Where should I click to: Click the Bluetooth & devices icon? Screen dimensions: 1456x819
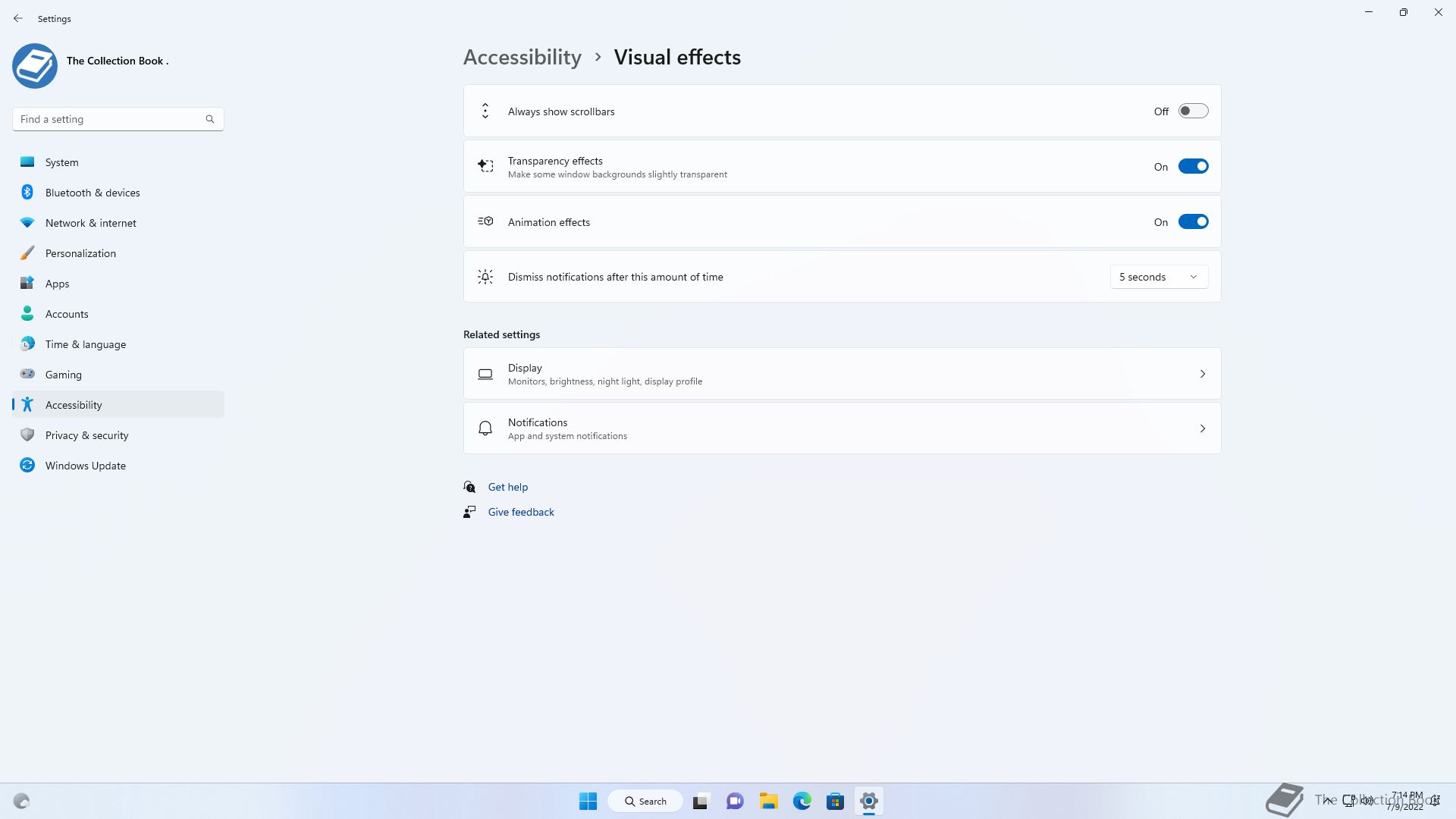[27, 193]
